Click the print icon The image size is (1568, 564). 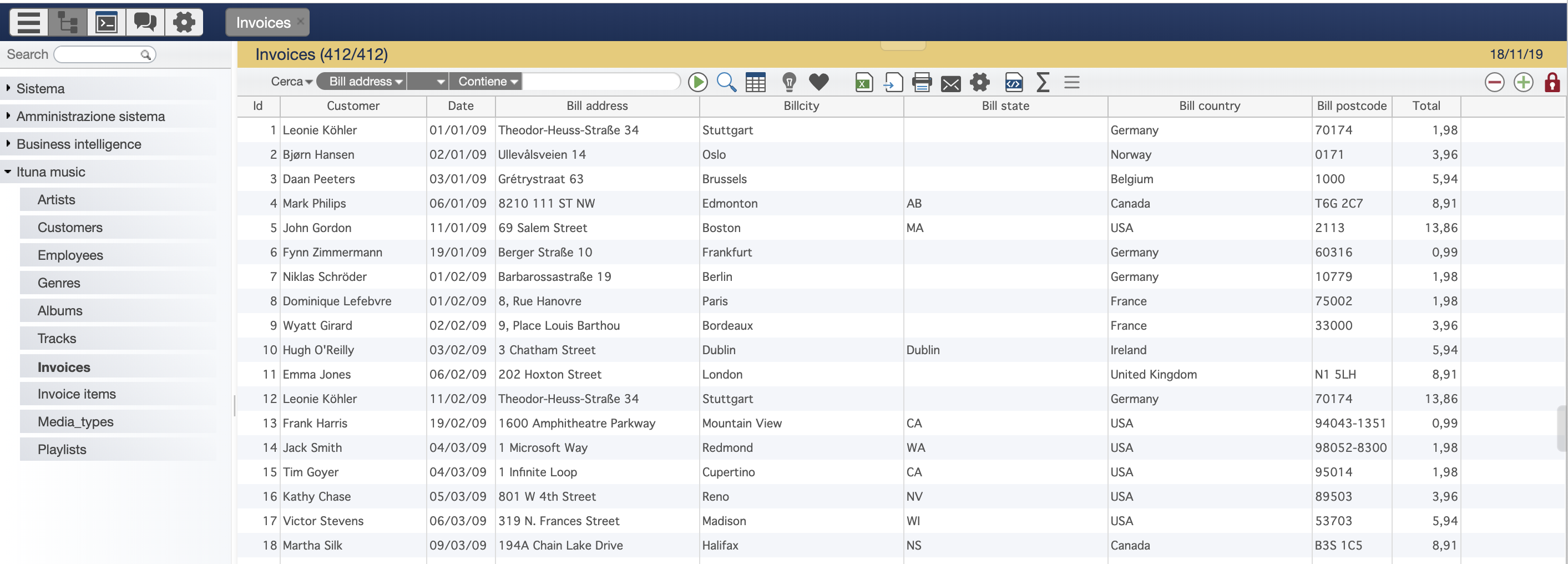click(922, 82)
